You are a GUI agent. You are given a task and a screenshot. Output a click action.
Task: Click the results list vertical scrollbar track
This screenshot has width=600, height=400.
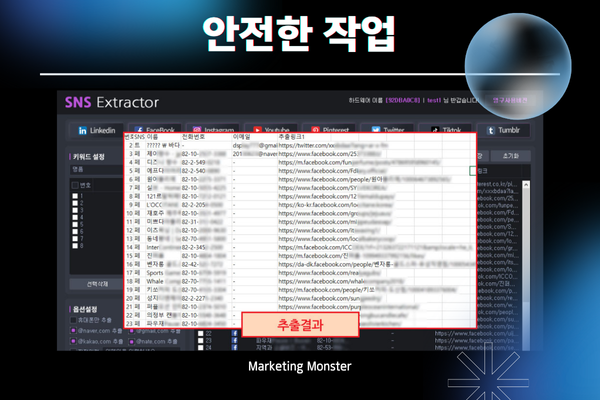(x=526, y=268)
